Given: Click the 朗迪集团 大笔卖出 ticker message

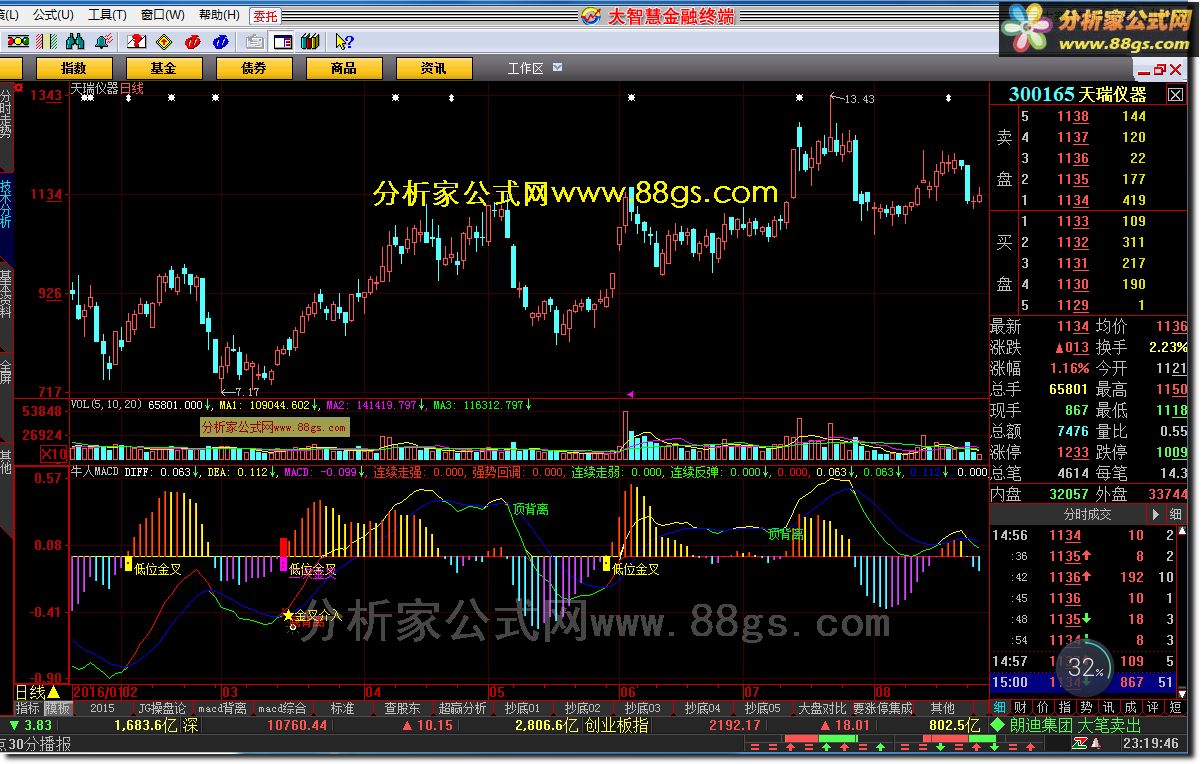Looking at the screenshot, I should 1078,726.
